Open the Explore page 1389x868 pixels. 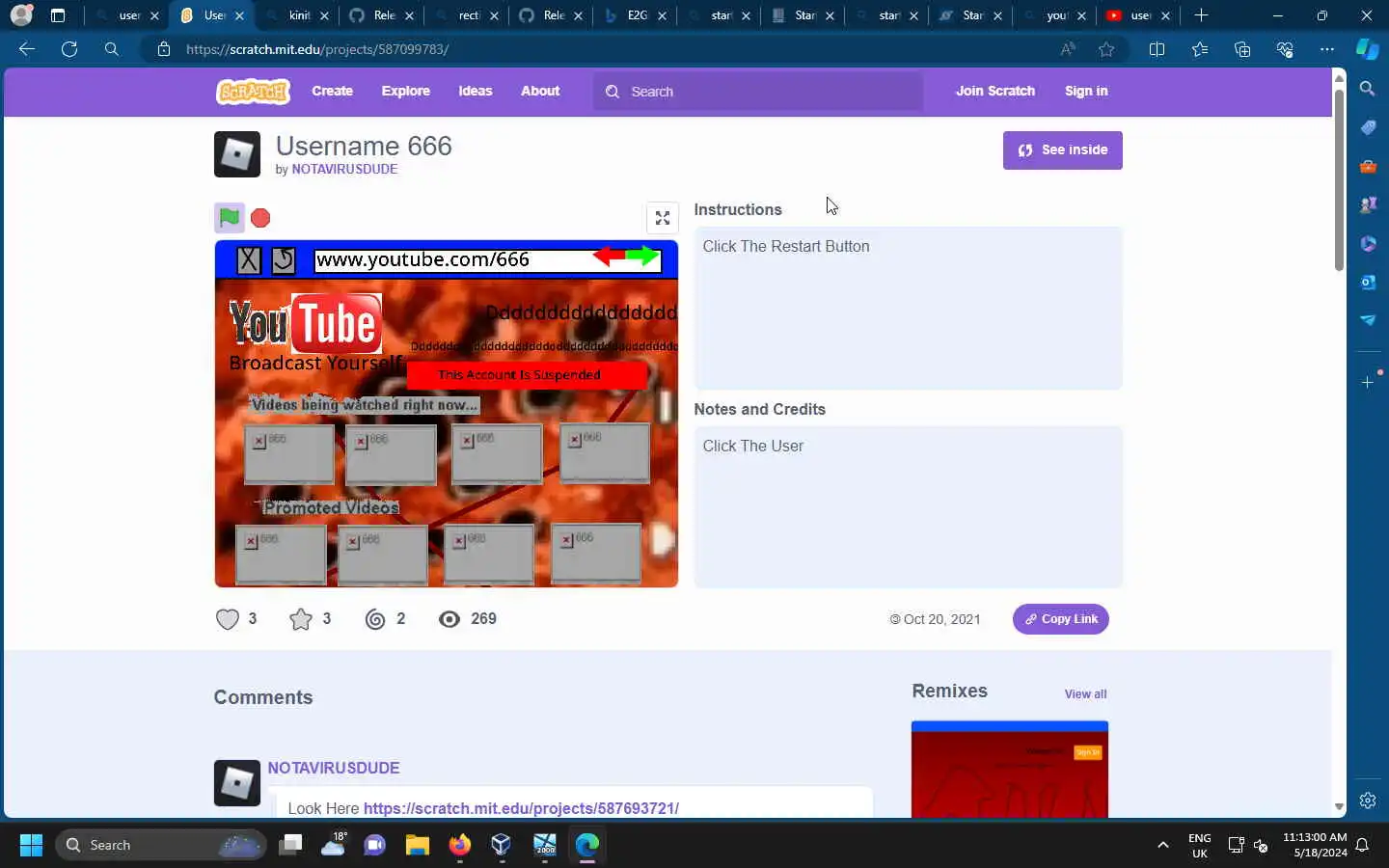(405, 91)
